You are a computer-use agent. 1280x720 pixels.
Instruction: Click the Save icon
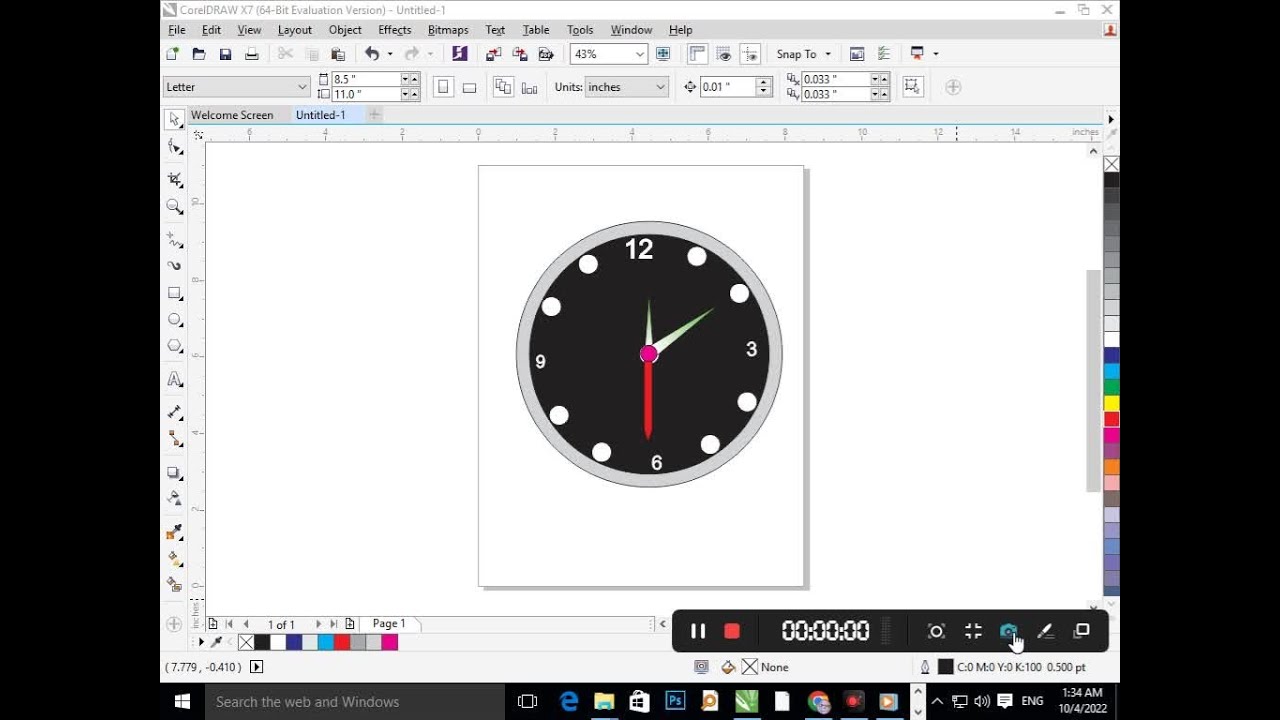(x=225, y=54)
